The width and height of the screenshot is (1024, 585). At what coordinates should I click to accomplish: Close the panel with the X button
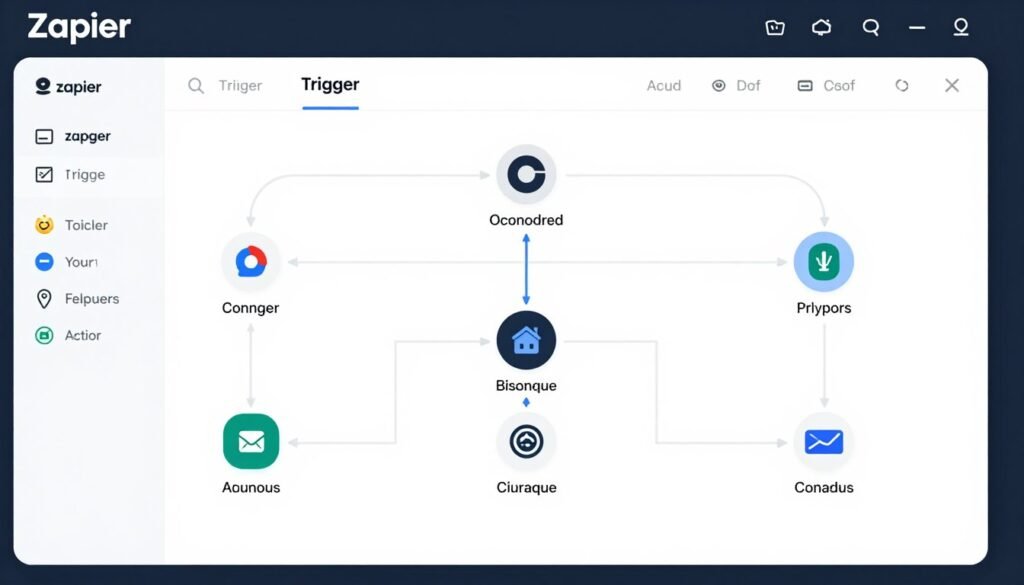coord(952,86)
